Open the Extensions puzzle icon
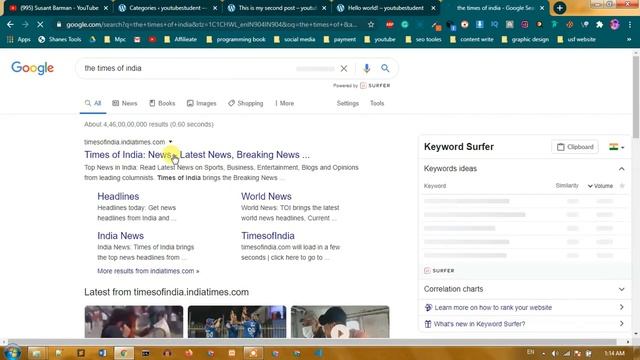The width and height of the screenshot is (640, 360). pyautogui.click(x=599, y=24)
